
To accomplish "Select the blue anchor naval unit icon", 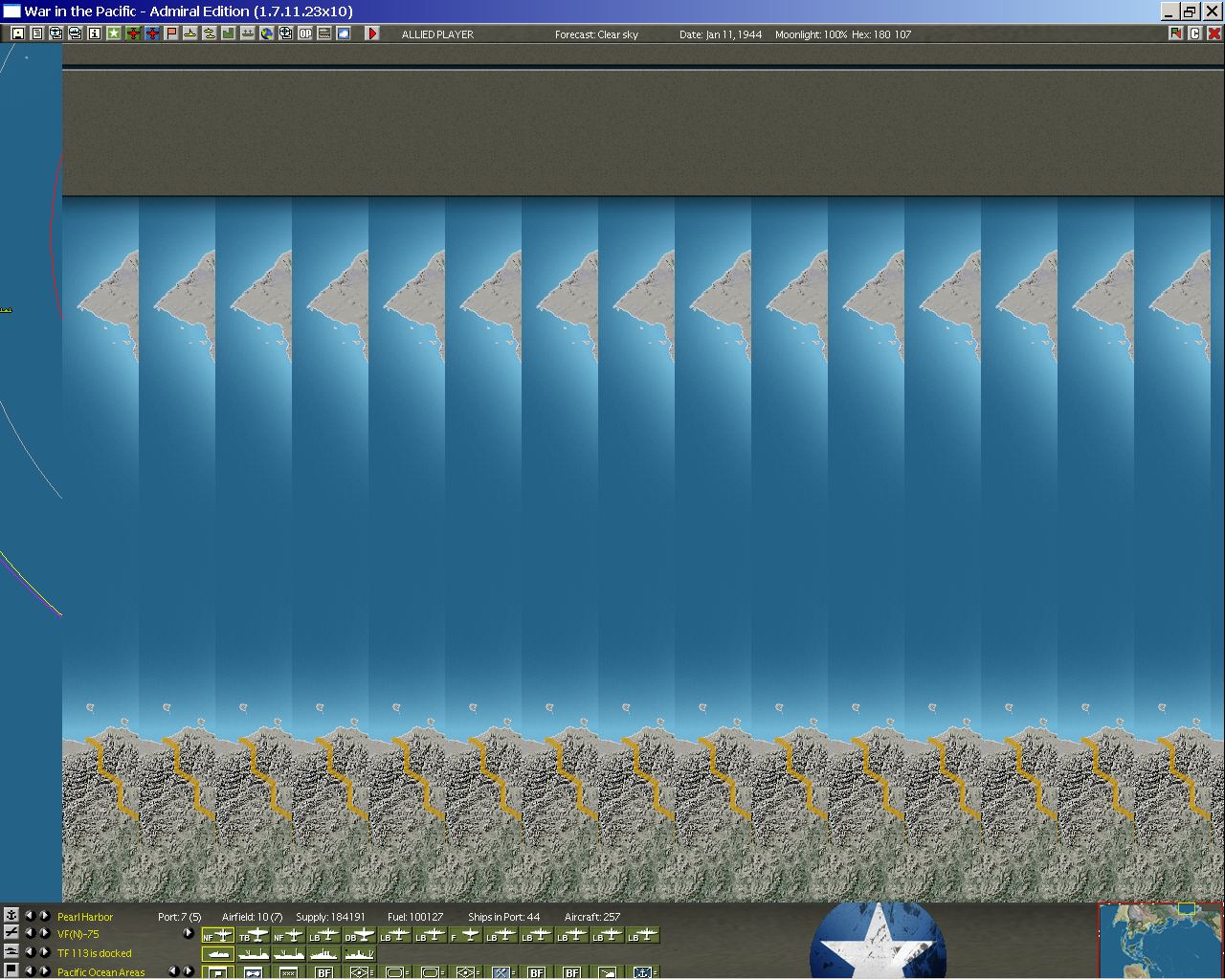I will (x=643, y=972).
